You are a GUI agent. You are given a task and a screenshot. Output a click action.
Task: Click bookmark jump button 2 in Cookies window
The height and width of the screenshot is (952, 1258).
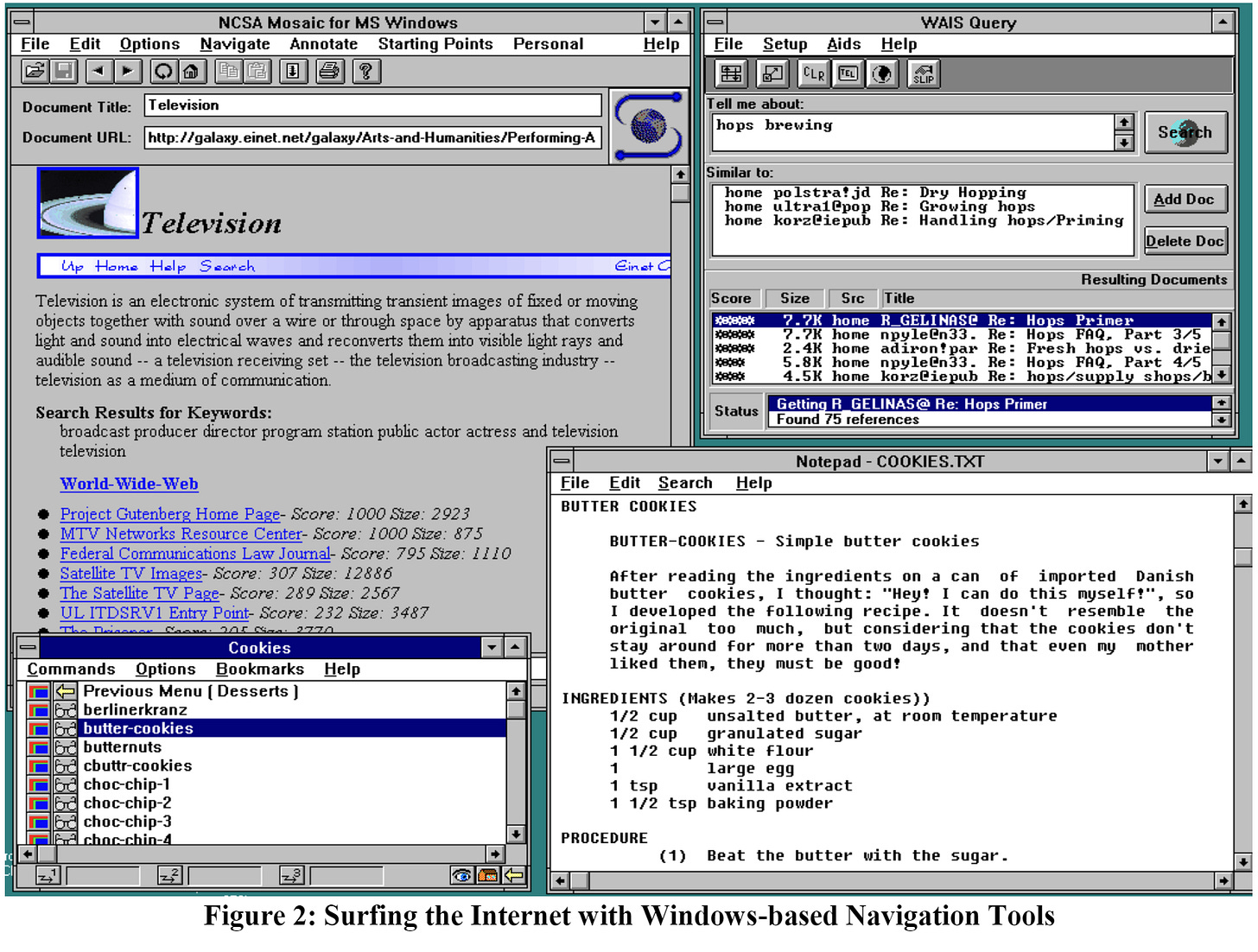(170, 876)
